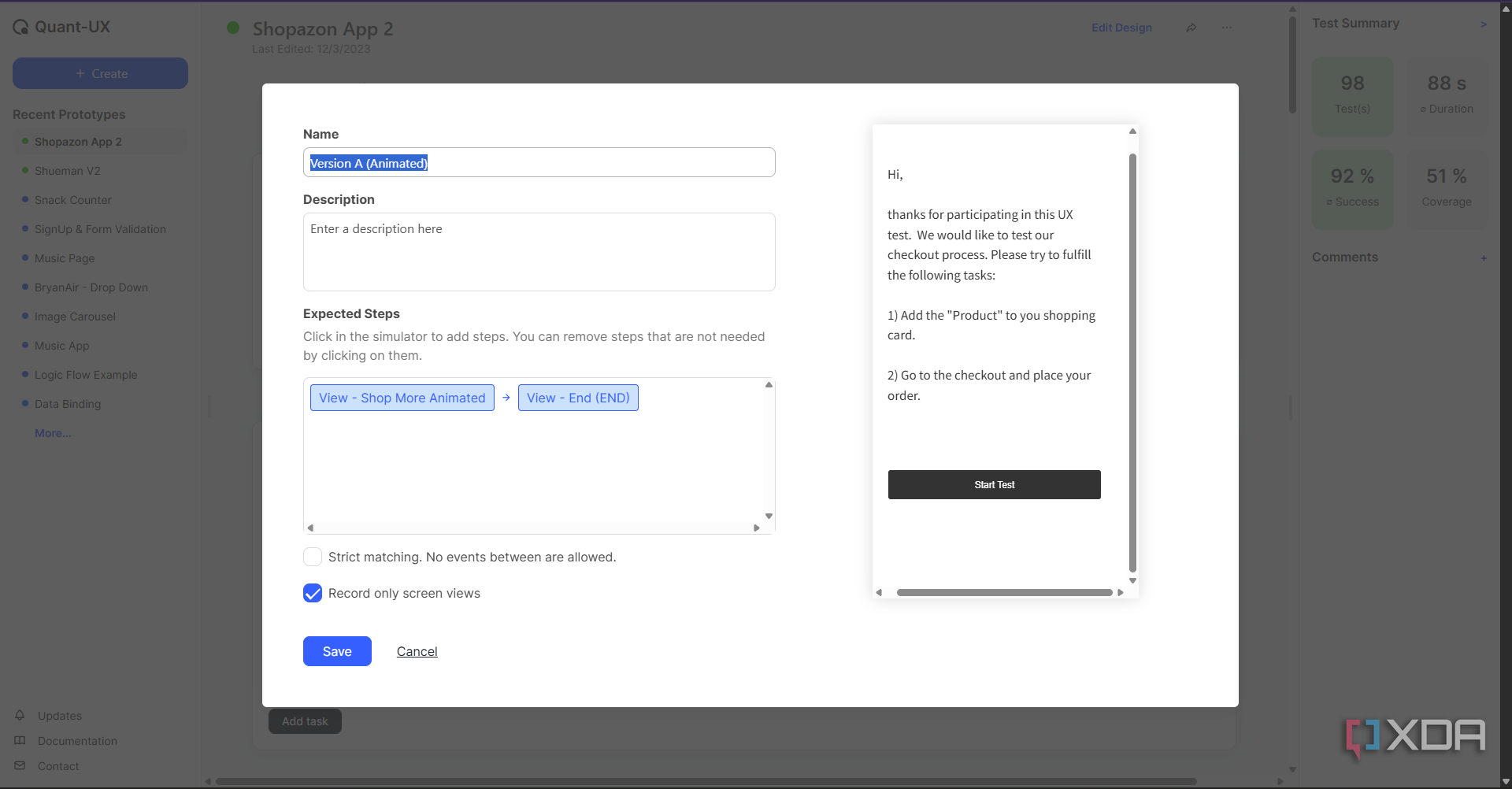Expand Test Summary chevron arrow
The image size is (1512, 789).
coord(1484,24)
